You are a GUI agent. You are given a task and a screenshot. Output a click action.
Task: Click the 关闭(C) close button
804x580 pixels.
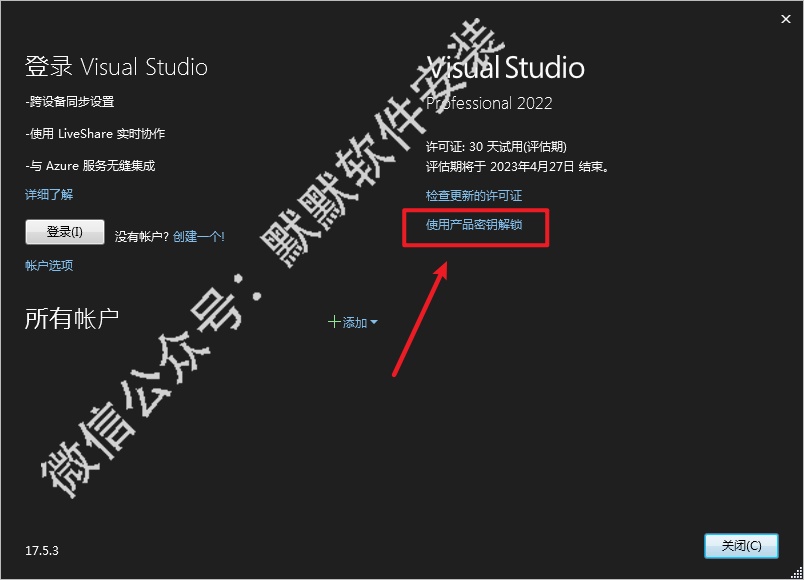pyautogui.click(x=741, y=546)
